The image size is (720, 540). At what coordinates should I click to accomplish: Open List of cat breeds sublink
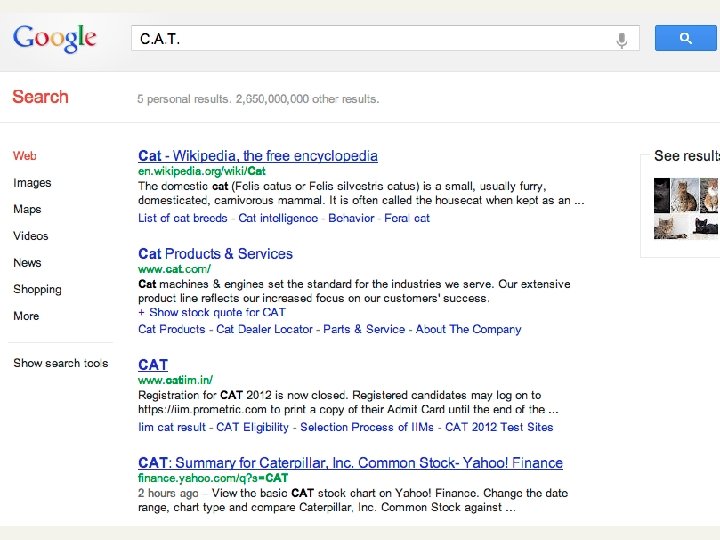183,218
